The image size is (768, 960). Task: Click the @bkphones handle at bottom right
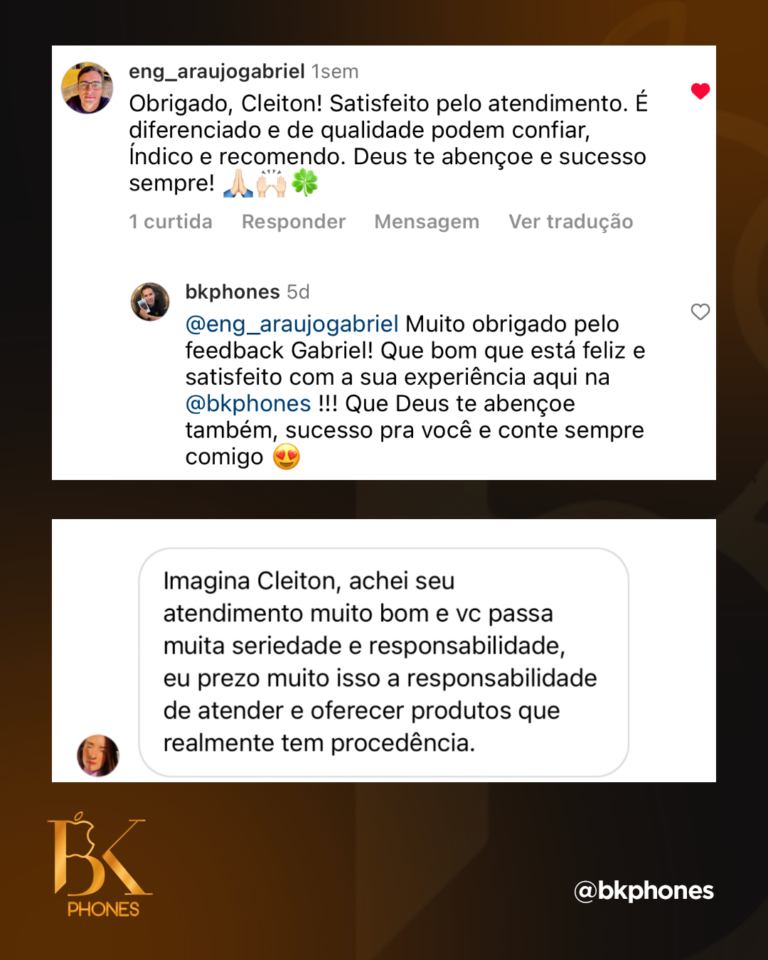[644, 891]
